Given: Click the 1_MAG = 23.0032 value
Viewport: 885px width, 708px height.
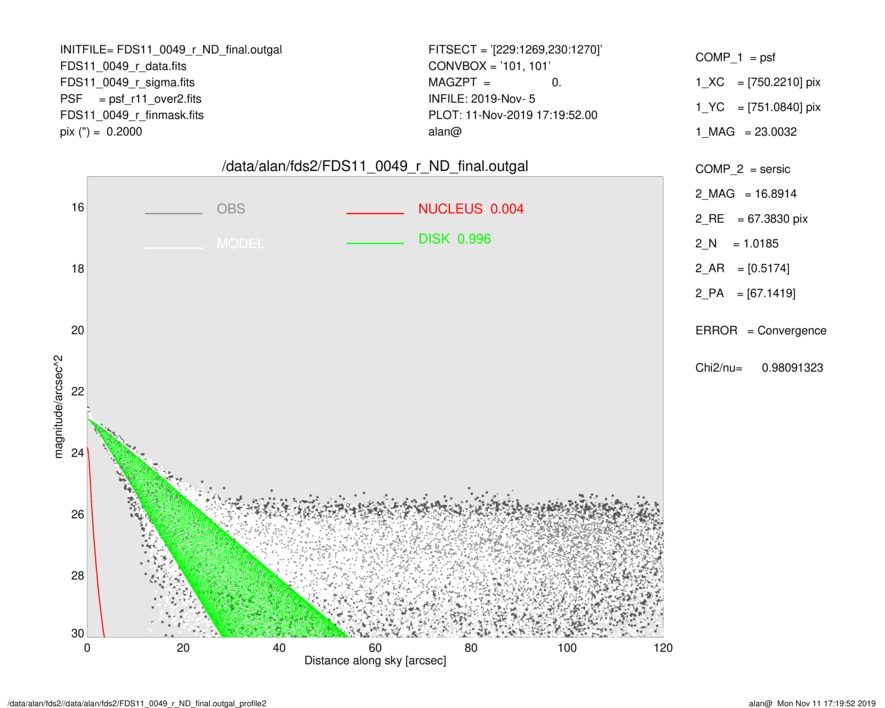Looking at the screenshot, I should (746, 132).
